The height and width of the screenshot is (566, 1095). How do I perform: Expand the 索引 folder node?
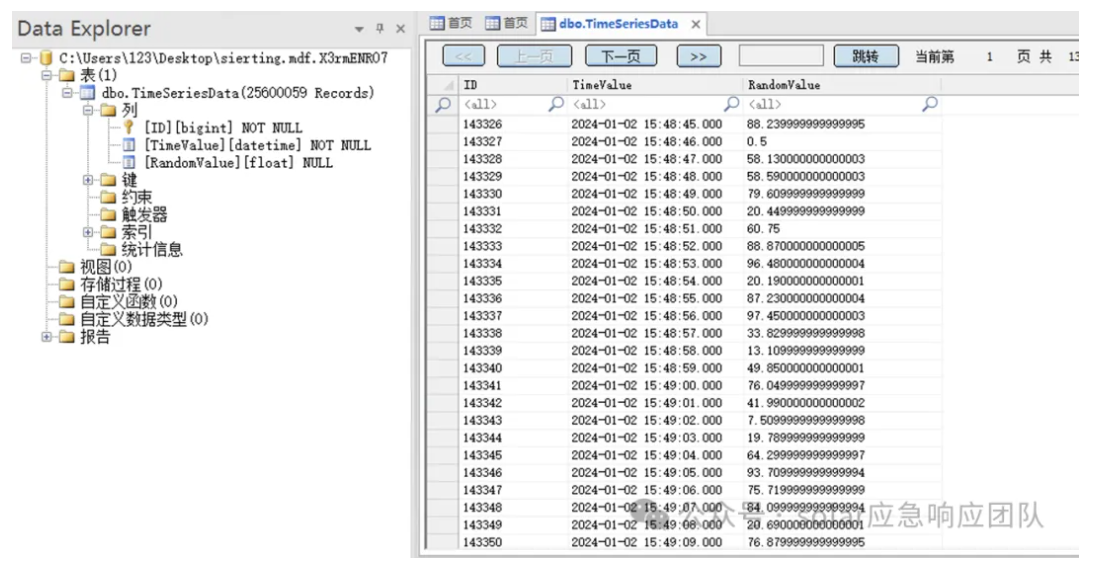(x=88, y=232)
